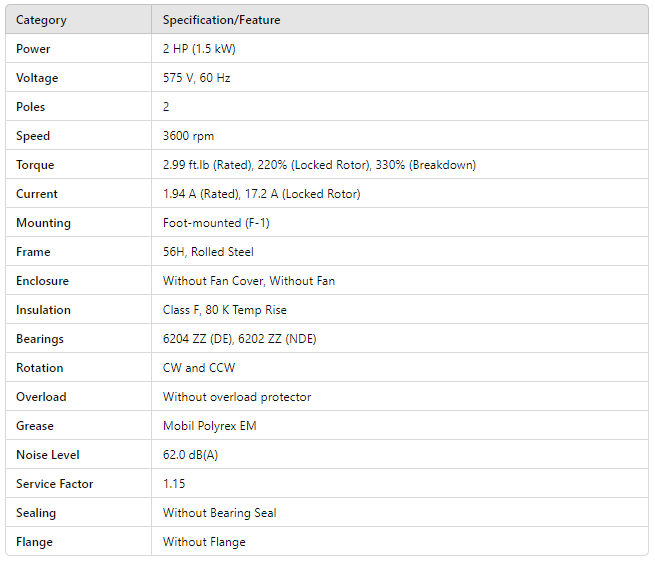Click 'Foot-mounted (F-1)' mounting value
Screen dimensions: 655x561
click(216, 223)
